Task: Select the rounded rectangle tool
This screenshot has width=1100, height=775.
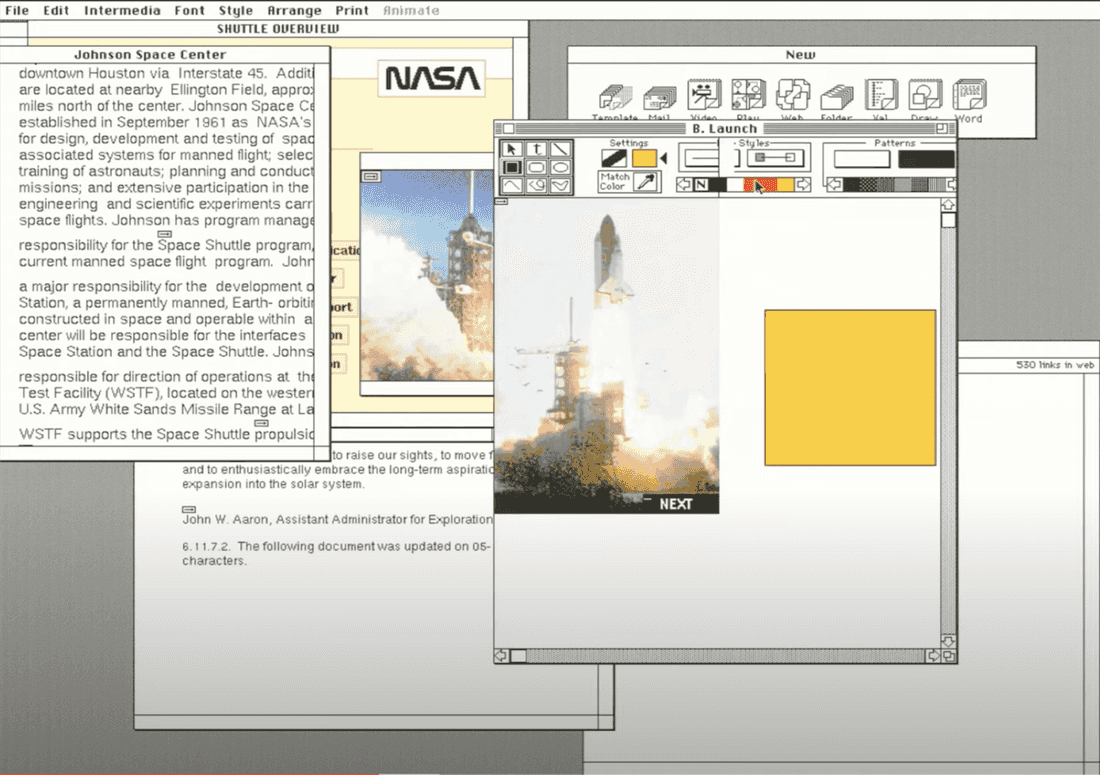Action: point(535,166)
